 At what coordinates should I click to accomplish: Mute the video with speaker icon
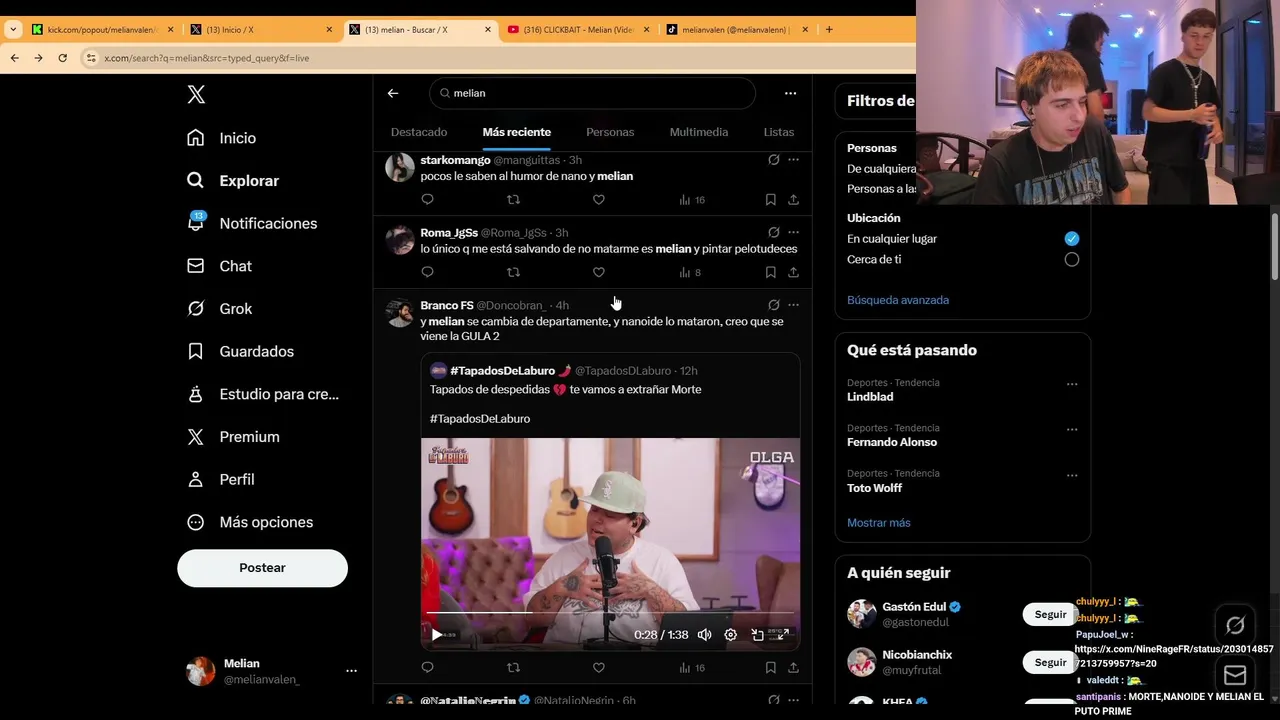click(x=704, y=635)
